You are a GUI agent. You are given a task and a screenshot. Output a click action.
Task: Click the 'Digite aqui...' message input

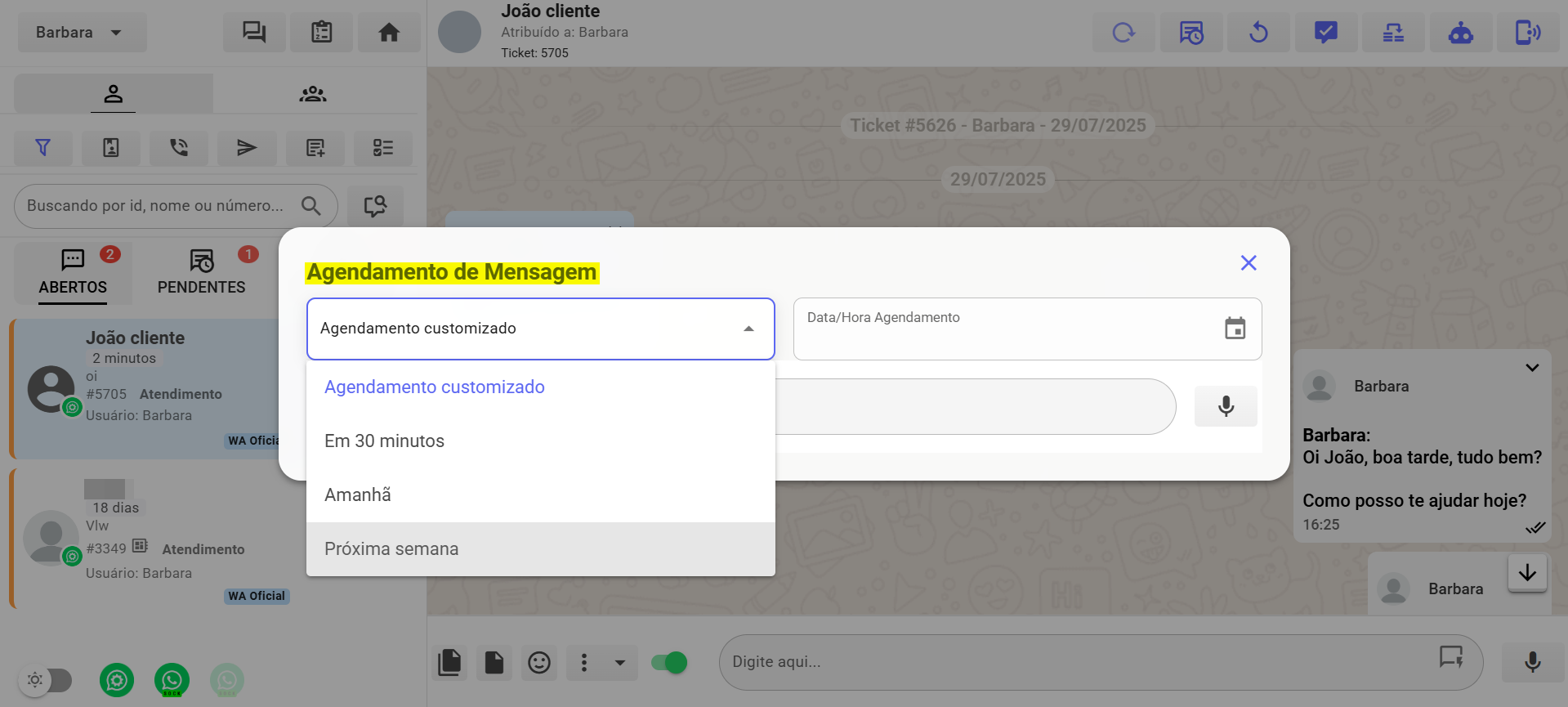coord(1079,662)
